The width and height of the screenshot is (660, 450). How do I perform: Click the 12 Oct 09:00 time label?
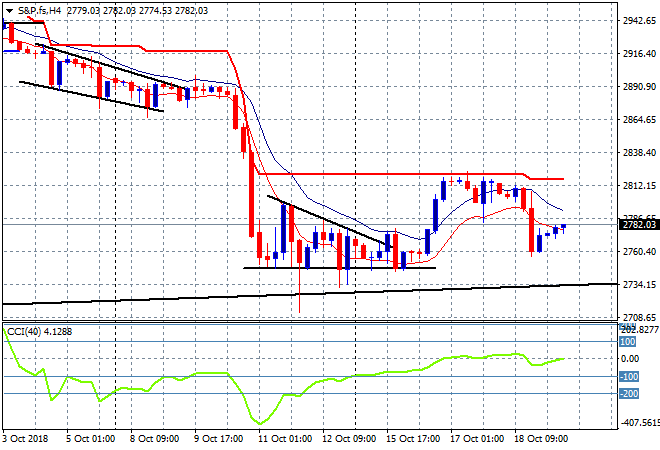point(349,439)
